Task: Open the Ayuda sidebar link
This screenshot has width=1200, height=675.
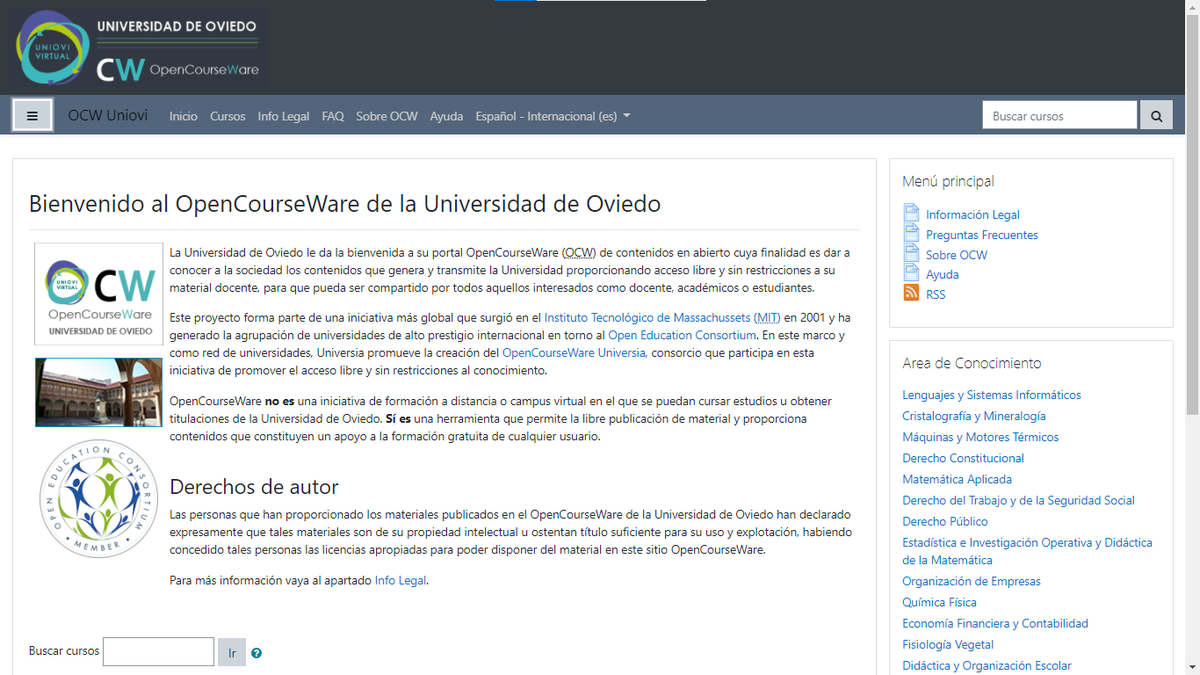Action: pos(942,274)
